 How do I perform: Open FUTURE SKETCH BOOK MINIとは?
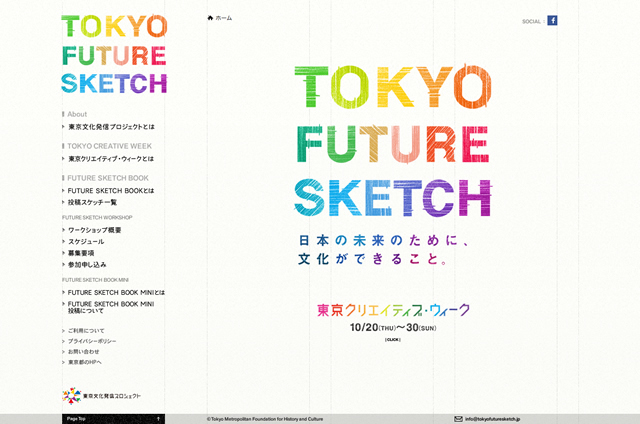tap(115, 292)
